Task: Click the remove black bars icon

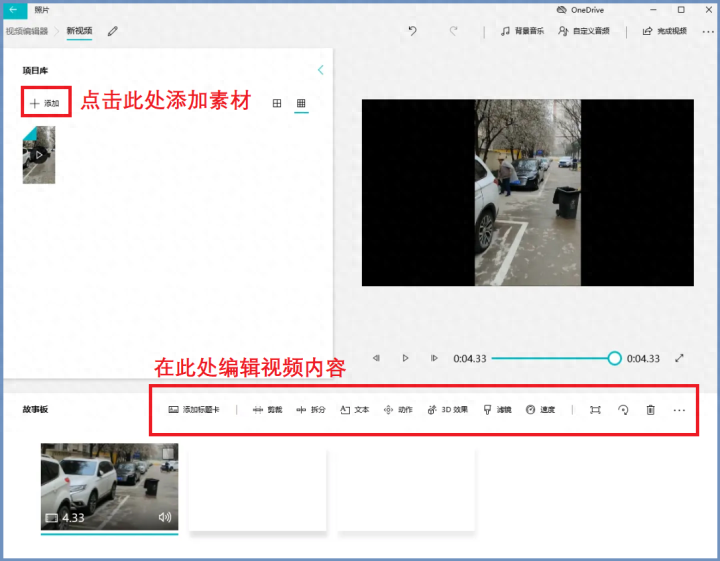Action: [595, 410]
